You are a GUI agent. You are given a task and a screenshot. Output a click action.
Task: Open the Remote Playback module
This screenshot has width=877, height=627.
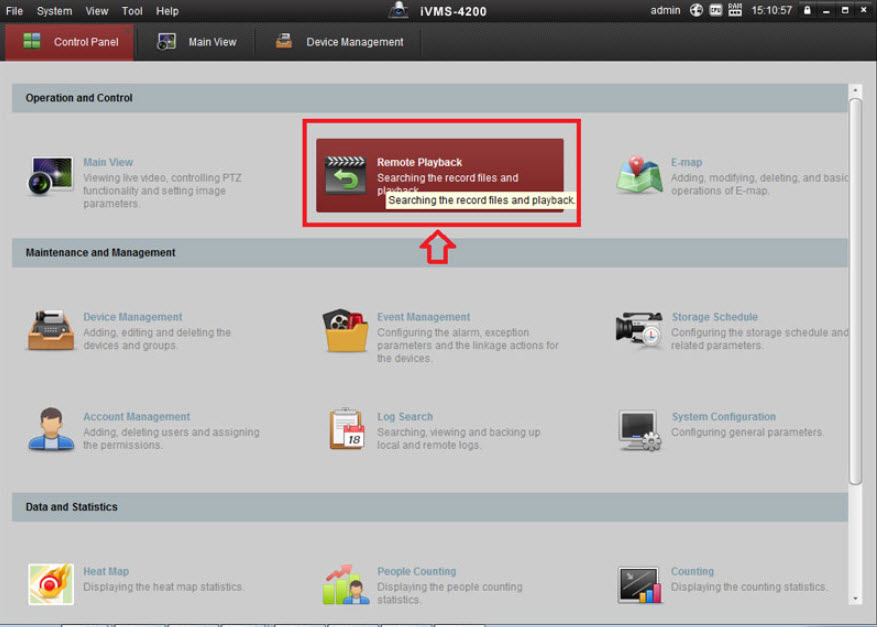(x=440, y=174)
